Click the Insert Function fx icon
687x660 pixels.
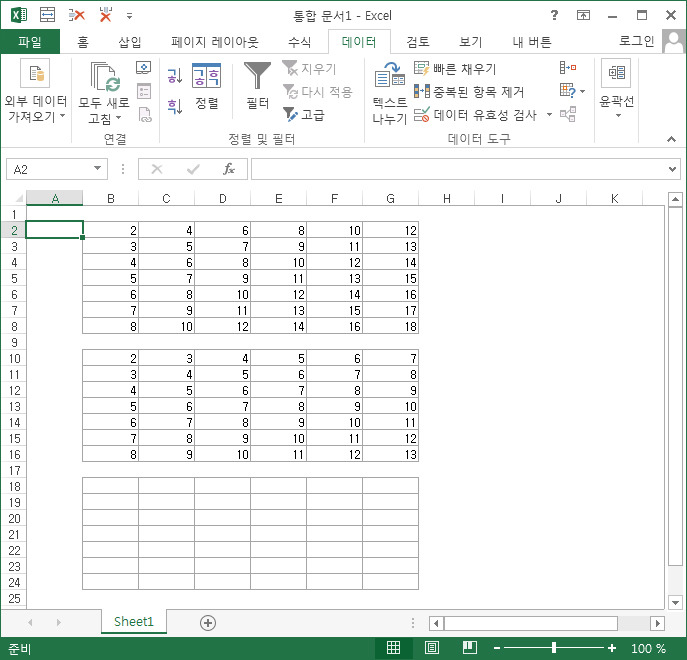tap(229, 169)
